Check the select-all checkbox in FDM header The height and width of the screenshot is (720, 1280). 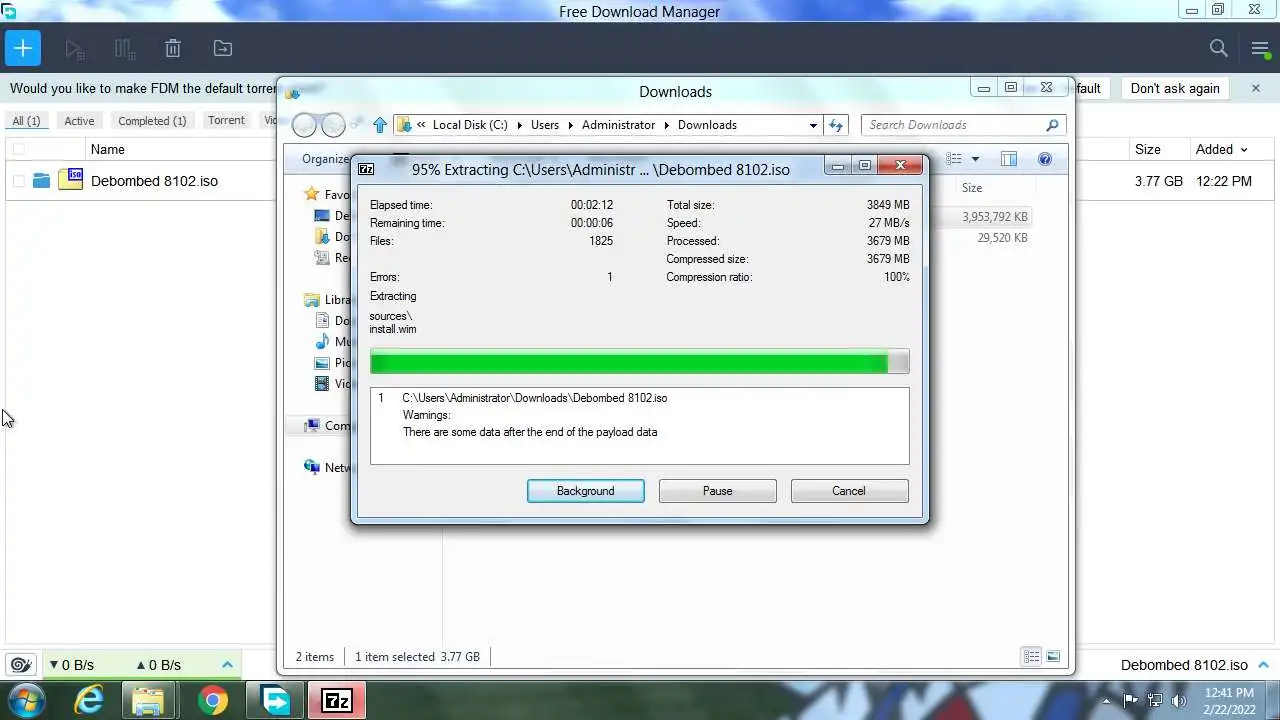coord(18,149)
